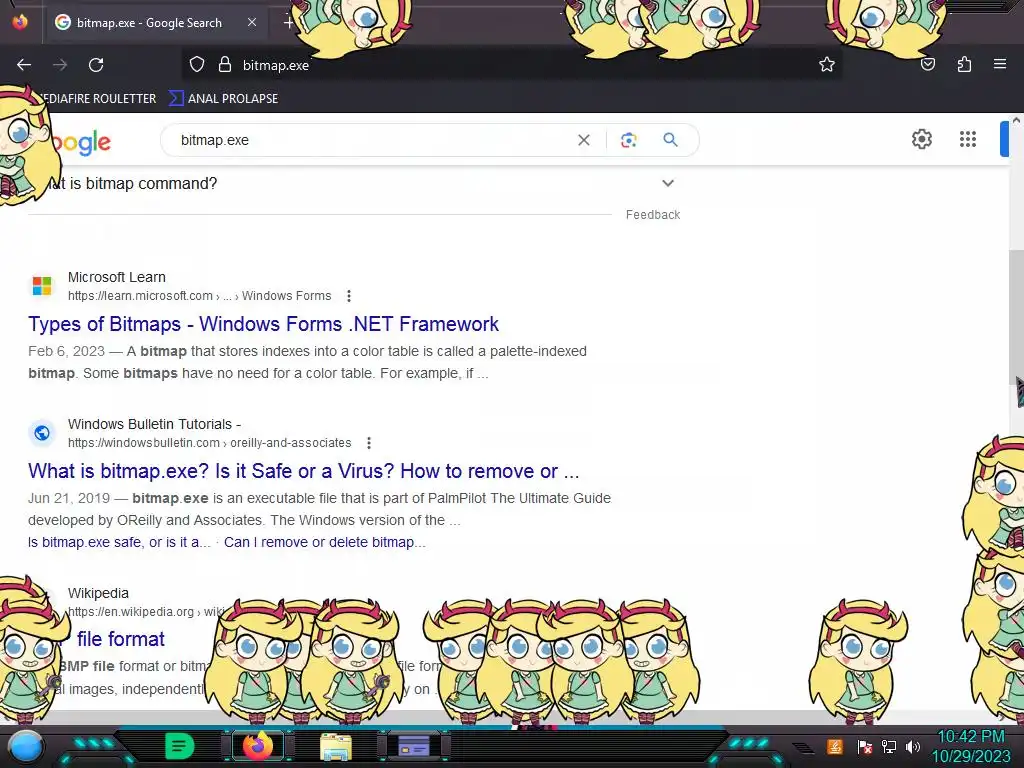Open 'What is bitmap.exe? Is it Safe' result

pyautogui.click(x=304, y=471)
